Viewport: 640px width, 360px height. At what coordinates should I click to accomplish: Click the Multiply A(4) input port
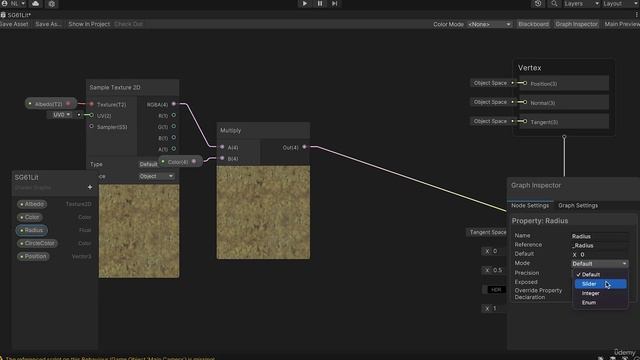click(222, 147)
